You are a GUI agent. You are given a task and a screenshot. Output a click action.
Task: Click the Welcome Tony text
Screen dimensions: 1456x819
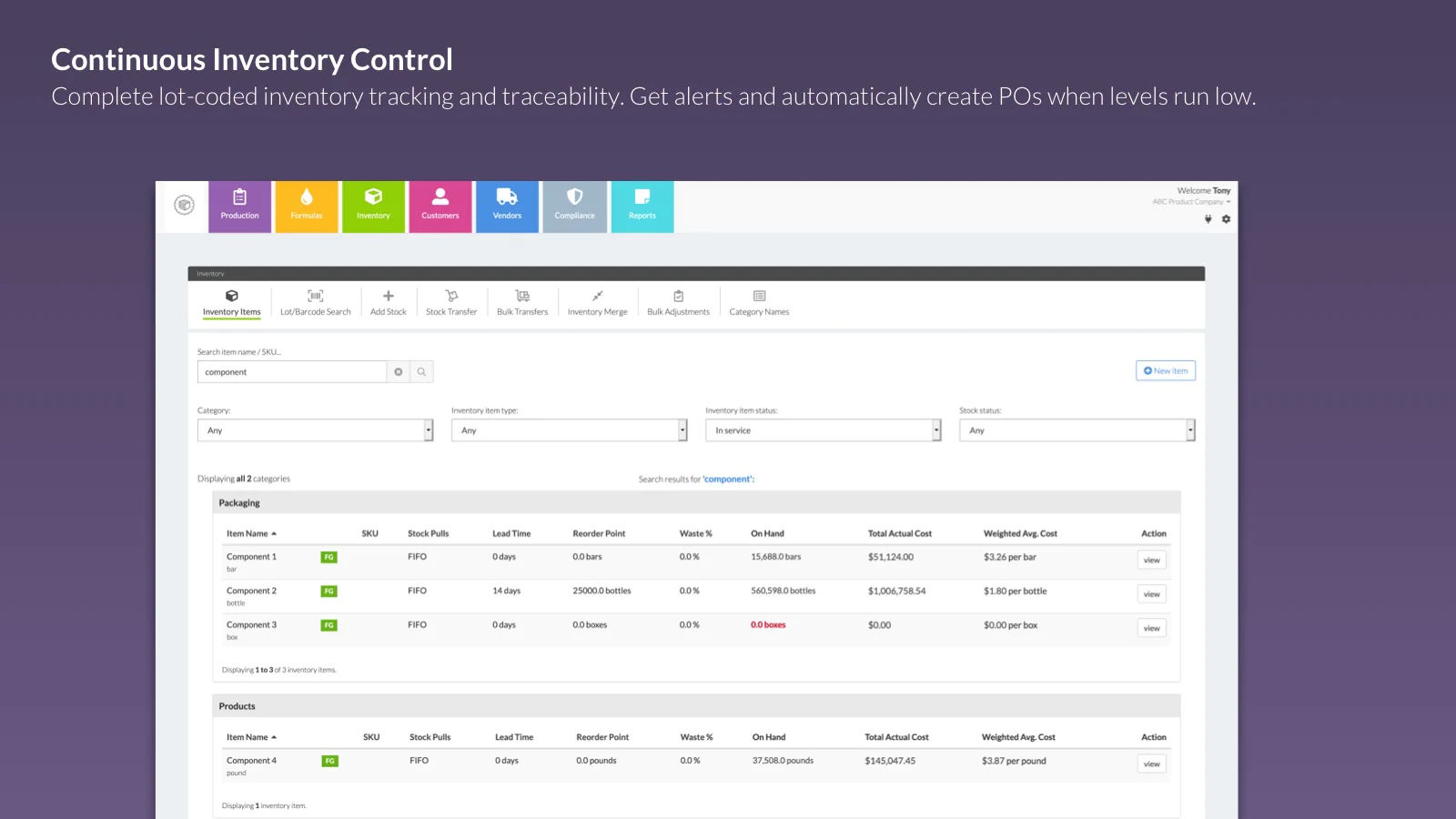pyautogui.click(x=1204, y=191)
